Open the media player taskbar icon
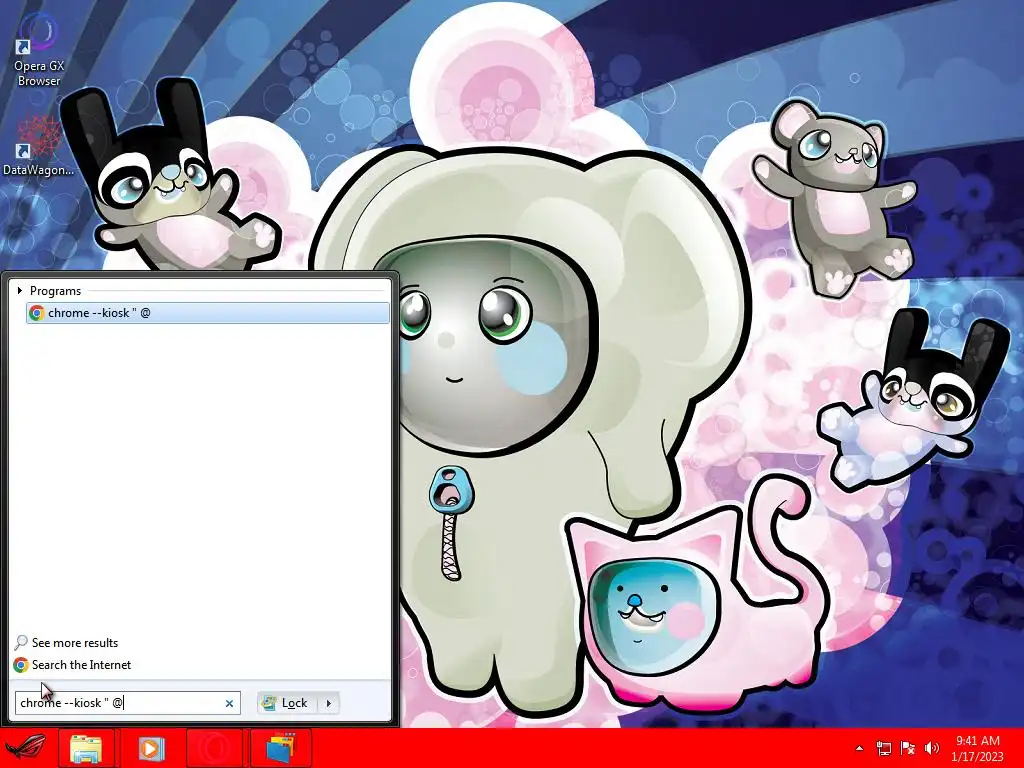The width and height of the screenshot is (1024, 768). 150,748
